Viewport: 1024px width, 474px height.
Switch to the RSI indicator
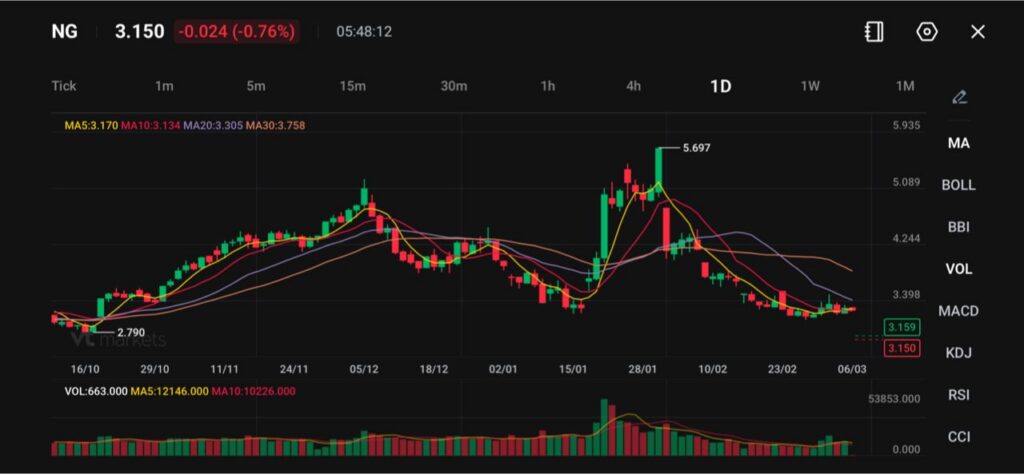[x=958, y=395]
